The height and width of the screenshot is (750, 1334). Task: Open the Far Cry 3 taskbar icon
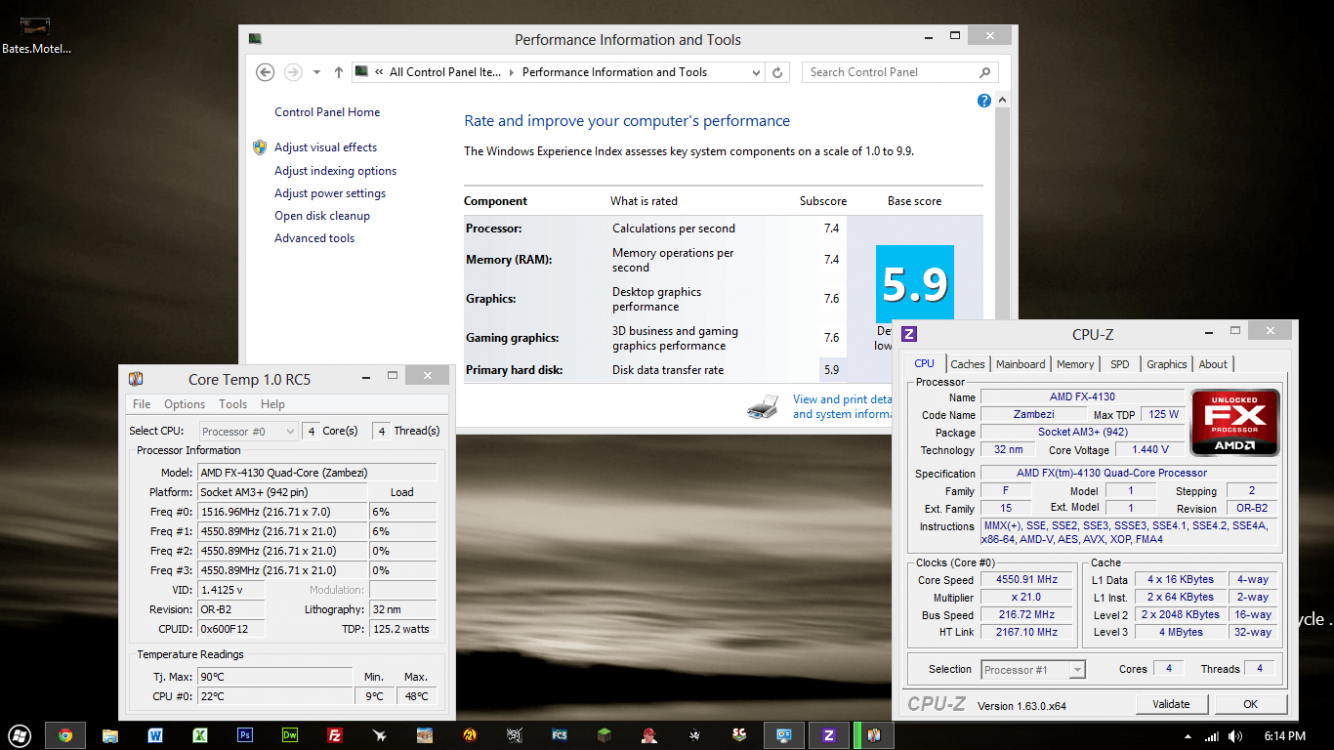[560, 735]
